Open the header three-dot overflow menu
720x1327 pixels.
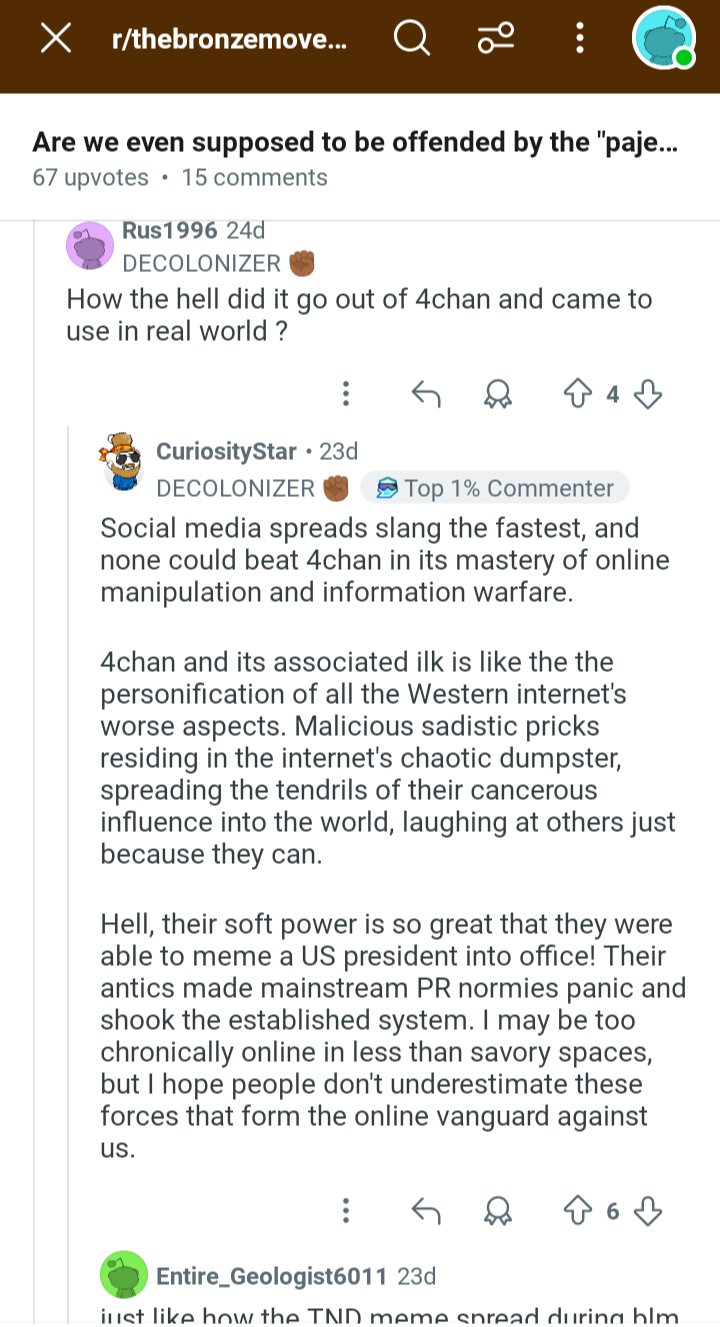tap(580, 39)
